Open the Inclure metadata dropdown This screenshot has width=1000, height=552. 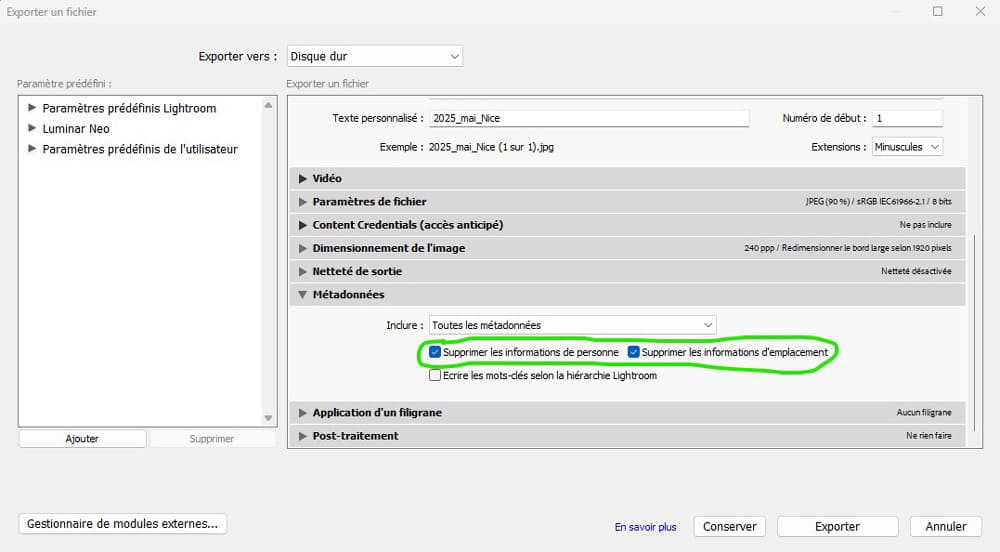[x=573, y=325]
